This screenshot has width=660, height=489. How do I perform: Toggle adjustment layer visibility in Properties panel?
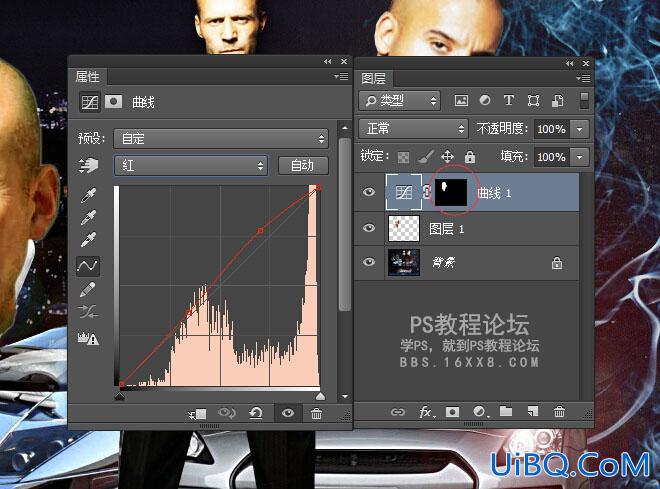[288, 413]
